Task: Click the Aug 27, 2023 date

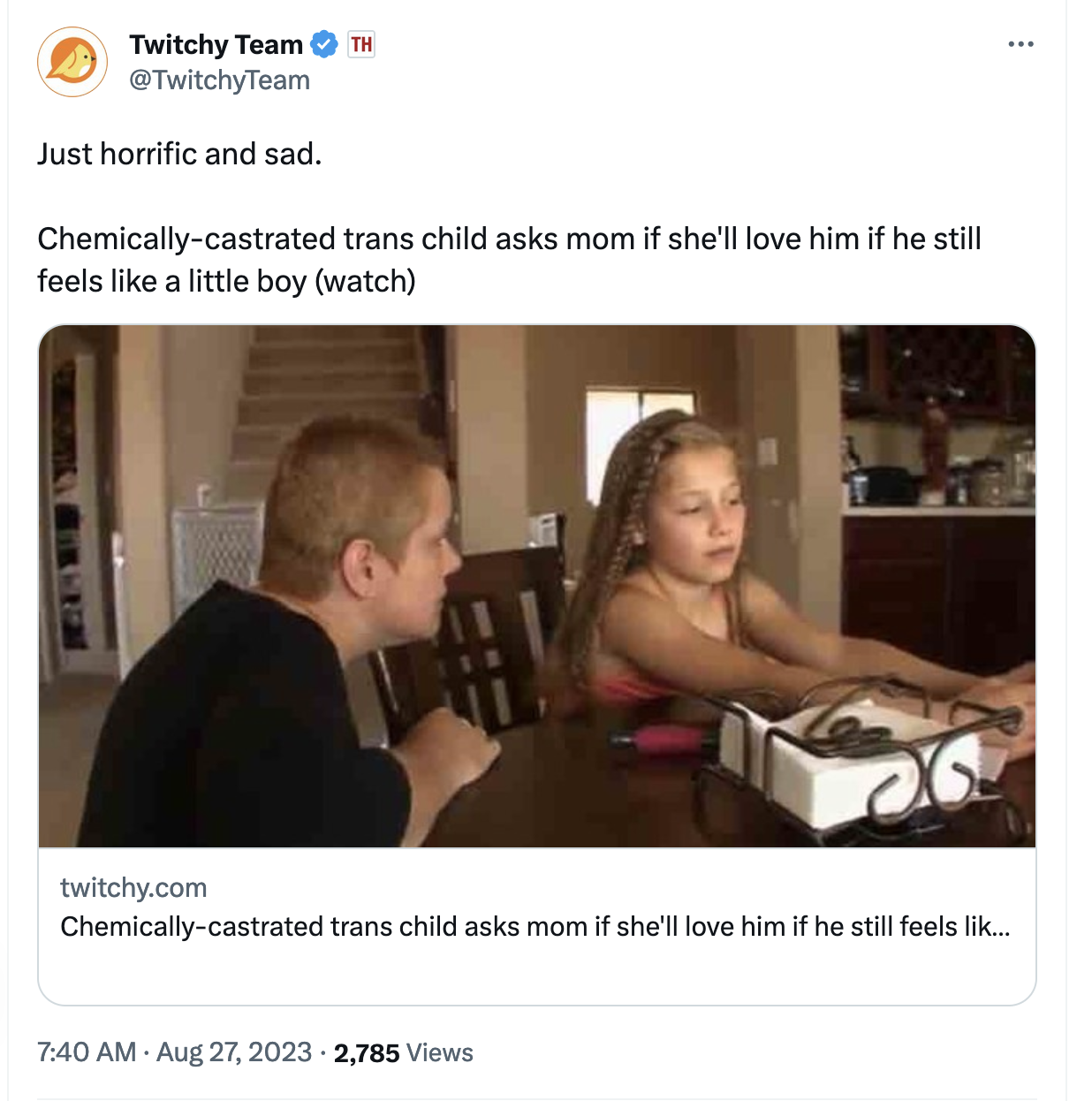Action: 234,1052
